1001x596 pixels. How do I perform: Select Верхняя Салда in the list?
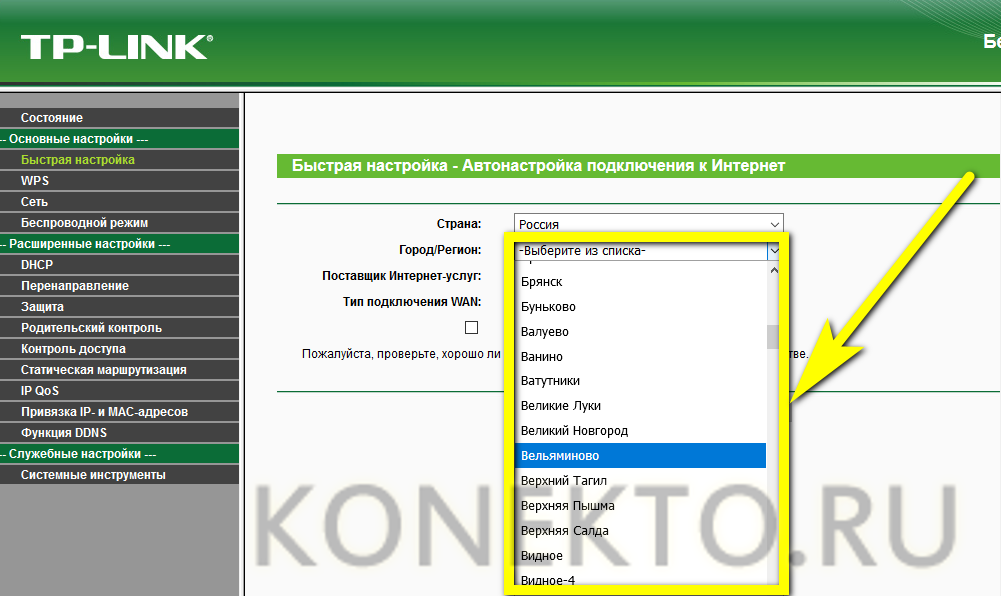click(x=640, y=530)
